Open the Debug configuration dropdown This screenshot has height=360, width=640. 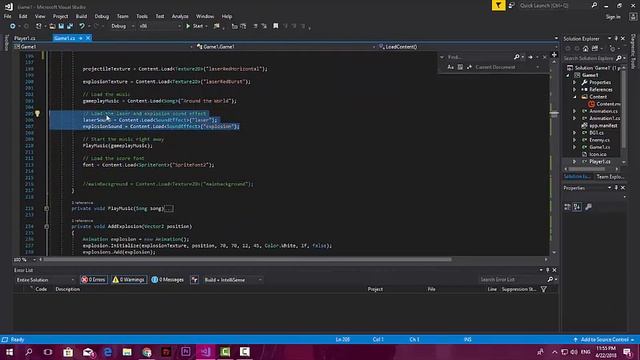(x=122, y=26)
